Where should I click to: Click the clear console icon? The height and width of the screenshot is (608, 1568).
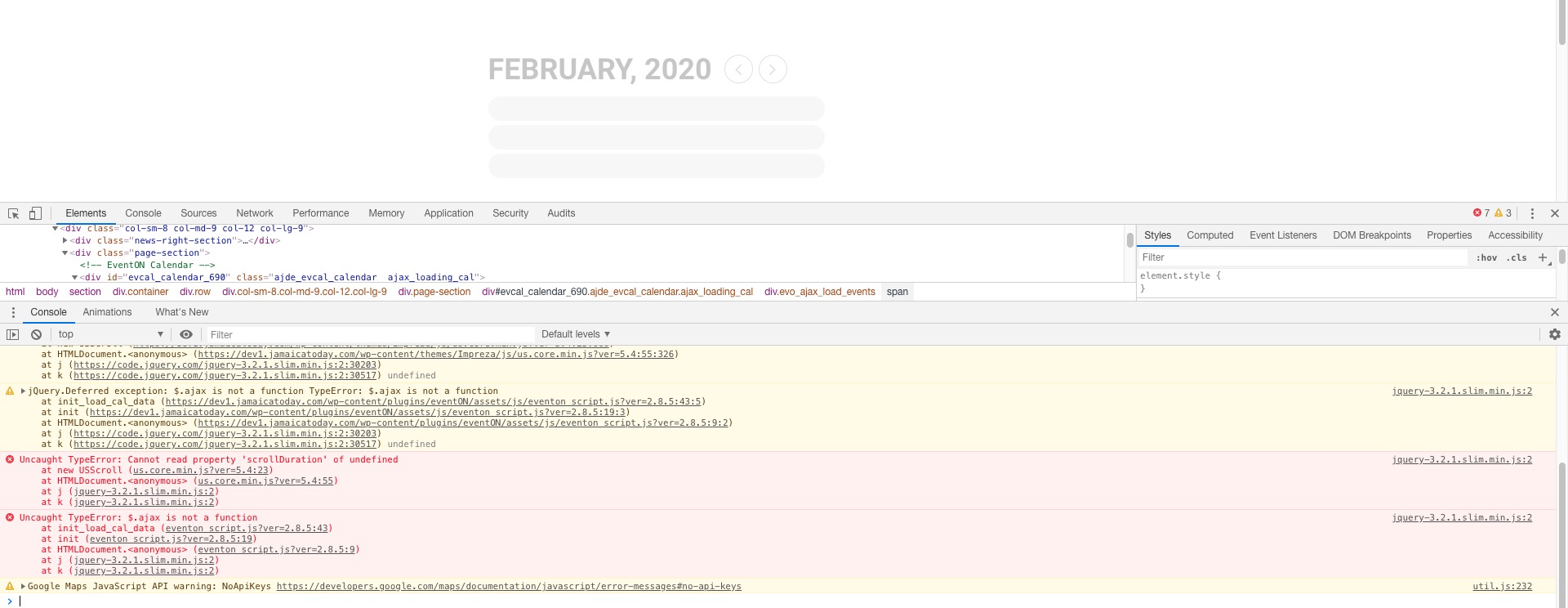click(x=36, y=334)
